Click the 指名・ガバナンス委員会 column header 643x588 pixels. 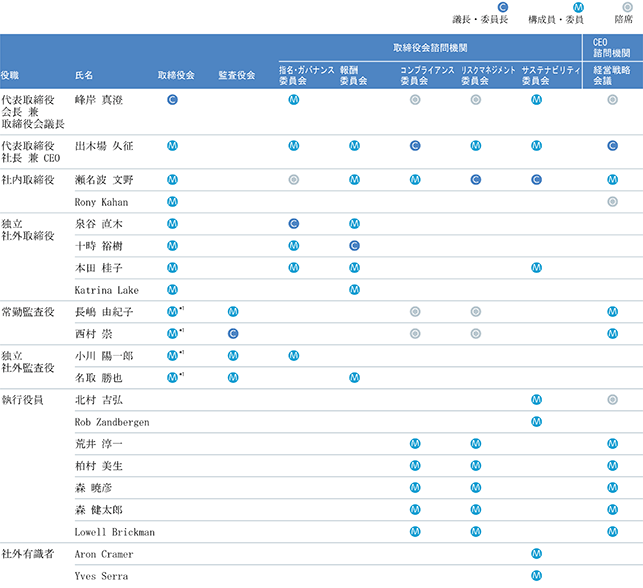[x=306, y=75]
